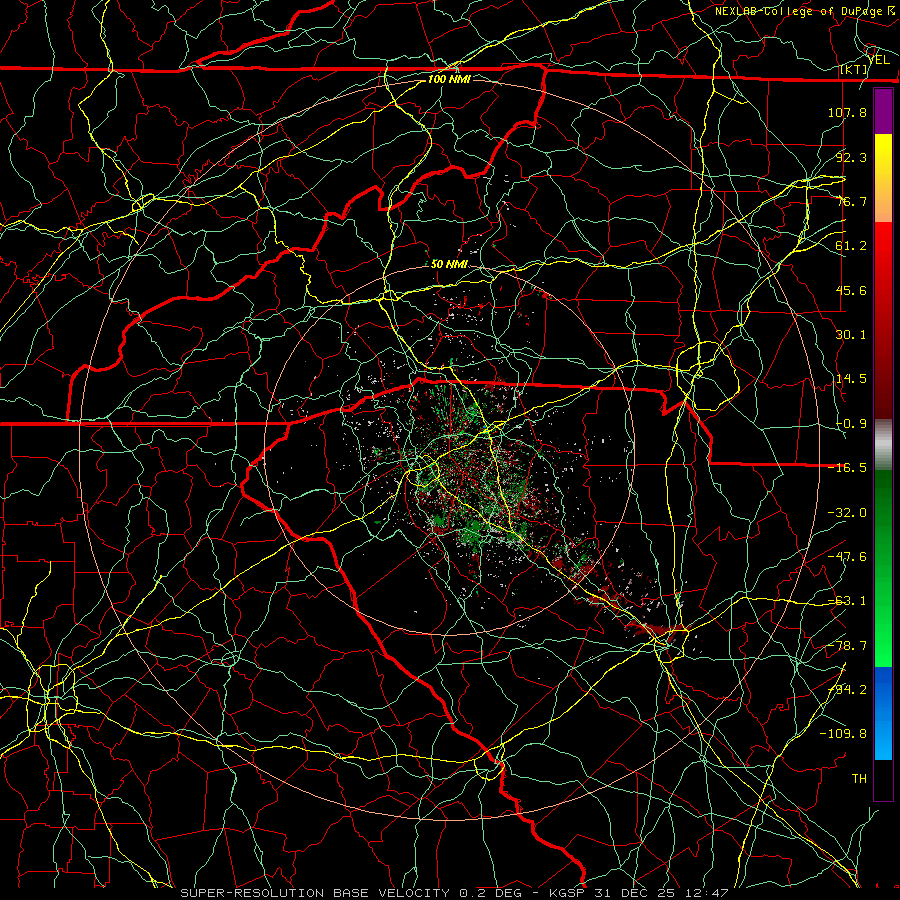Click the -109.8 velocity scale value
Screen dimensions: 900x900
coord(843,734)
